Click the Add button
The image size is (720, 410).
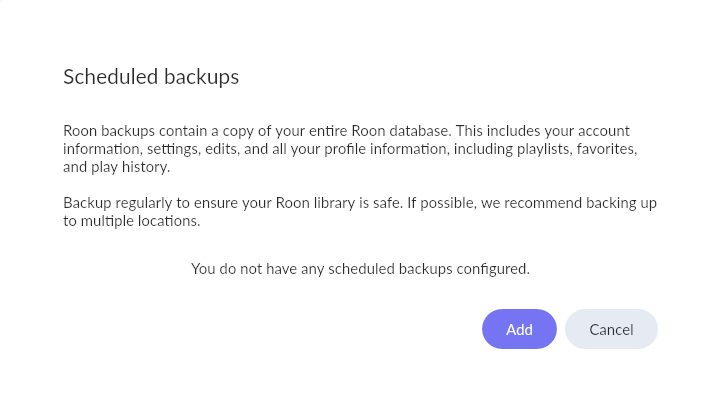tap(519, 329)
